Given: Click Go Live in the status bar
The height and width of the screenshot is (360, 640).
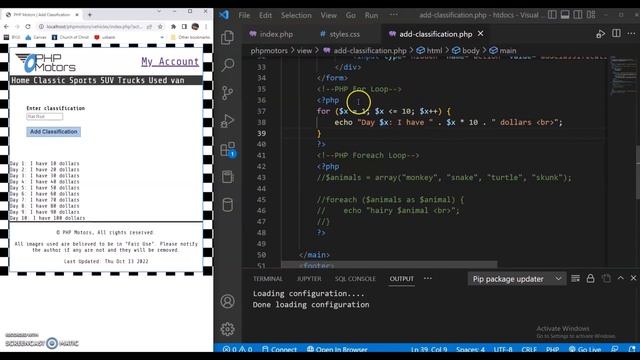Looking at the screenshot, I should point(585,349).
